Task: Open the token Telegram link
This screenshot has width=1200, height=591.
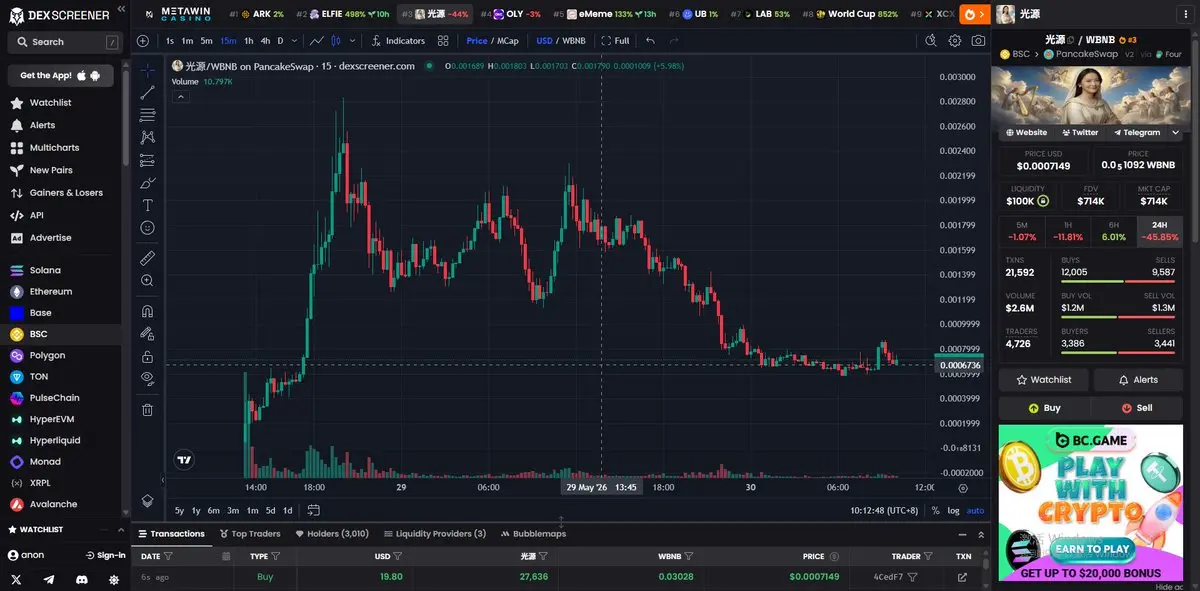Action: pos(1136,132)
